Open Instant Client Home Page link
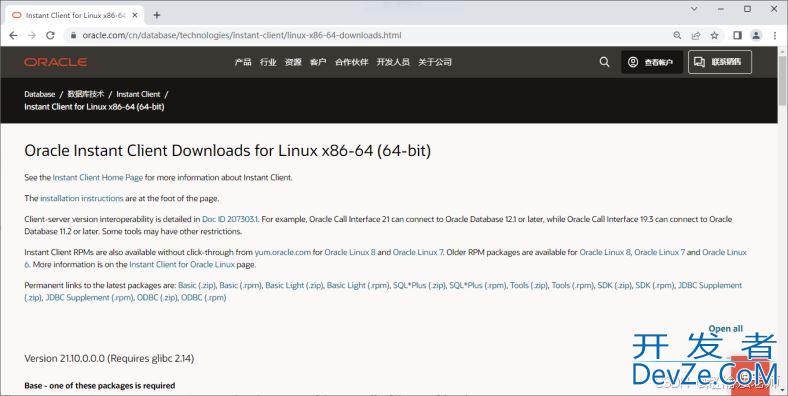This screenshot has width=788, height=396. pos(97,177)
